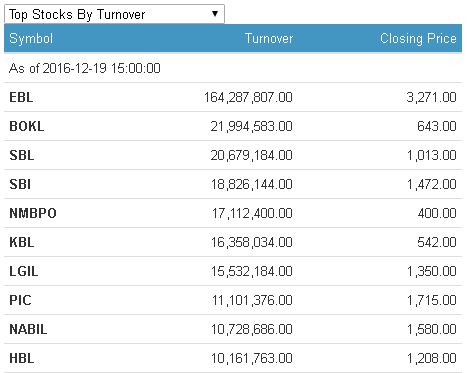Click the Closing Price column header
Viewport: 467px width, 373px height.
click(x=418, y=38)
